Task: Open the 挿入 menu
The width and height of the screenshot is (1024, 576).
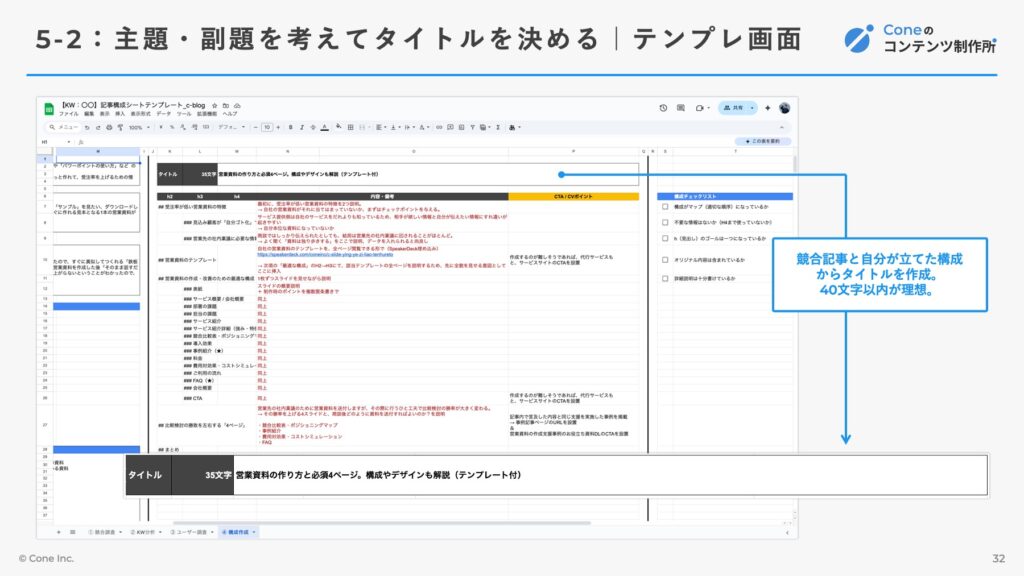Action: point(120,114)
